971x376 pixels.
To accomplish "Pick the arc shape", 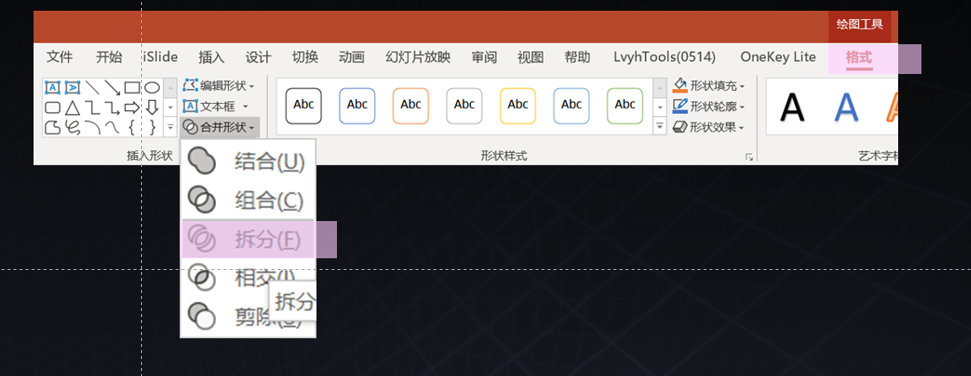I will (x=92, y=128).
